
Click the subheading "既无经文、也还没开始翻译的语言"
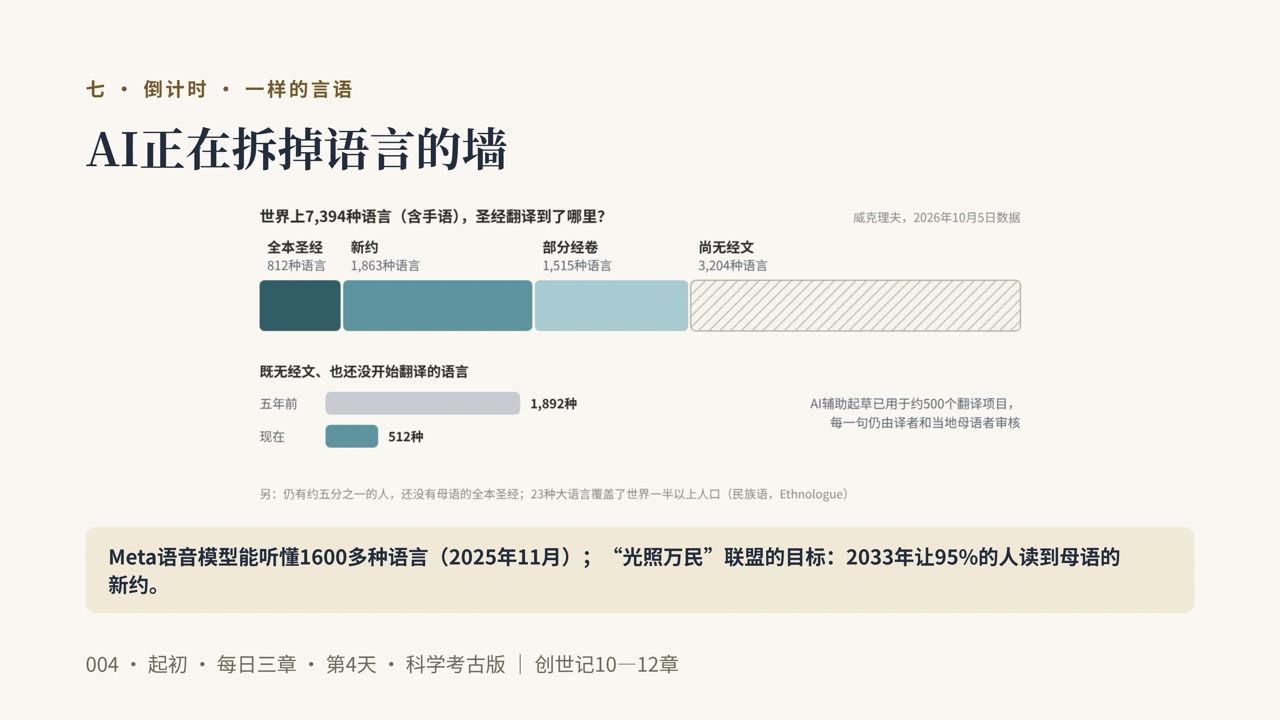364,371
